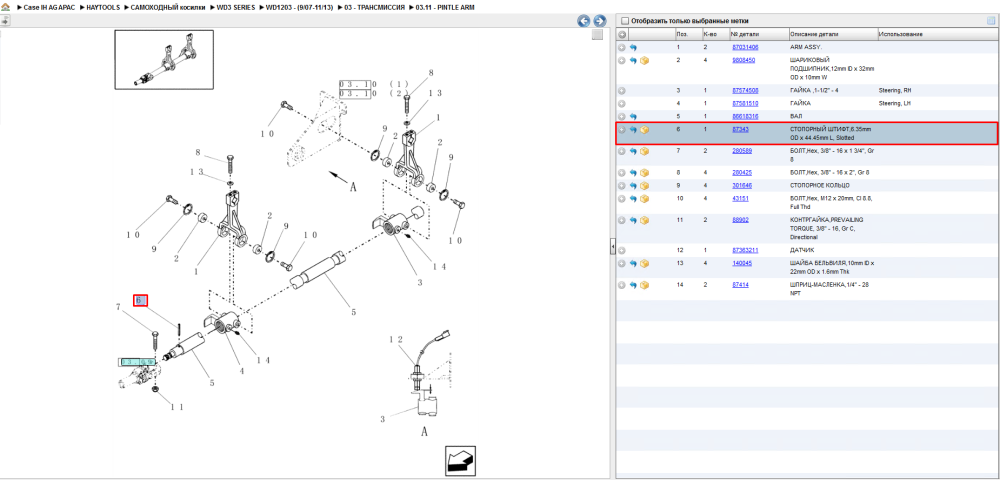
Task: Click plus icon for ДАТЧИК row
Action: pos(622,251)
